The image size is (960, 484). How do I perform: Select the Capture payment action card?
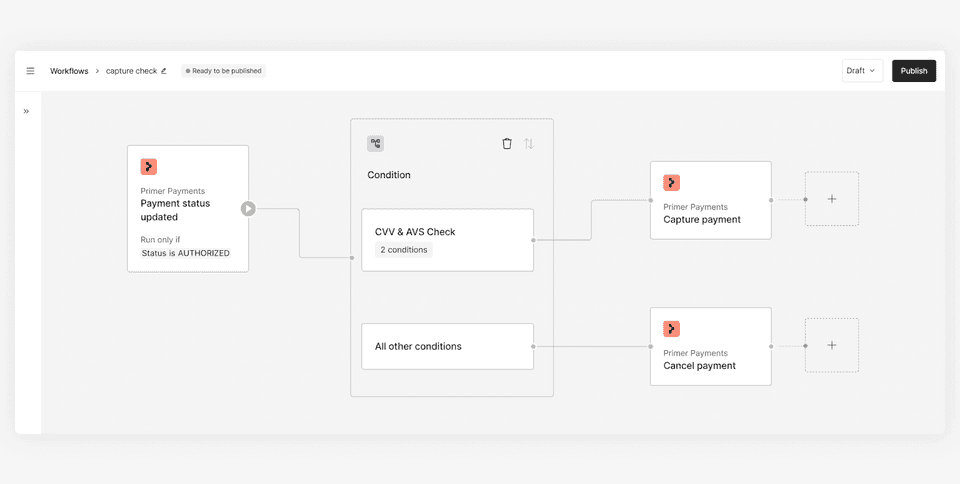[711, 200]
